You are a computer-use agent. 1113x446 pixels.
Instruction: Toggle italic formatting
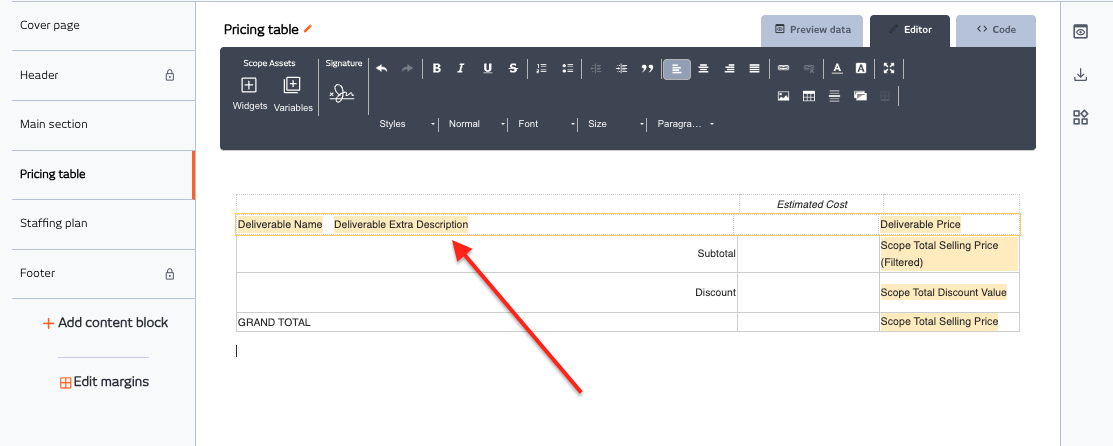(x=461, y=68)
